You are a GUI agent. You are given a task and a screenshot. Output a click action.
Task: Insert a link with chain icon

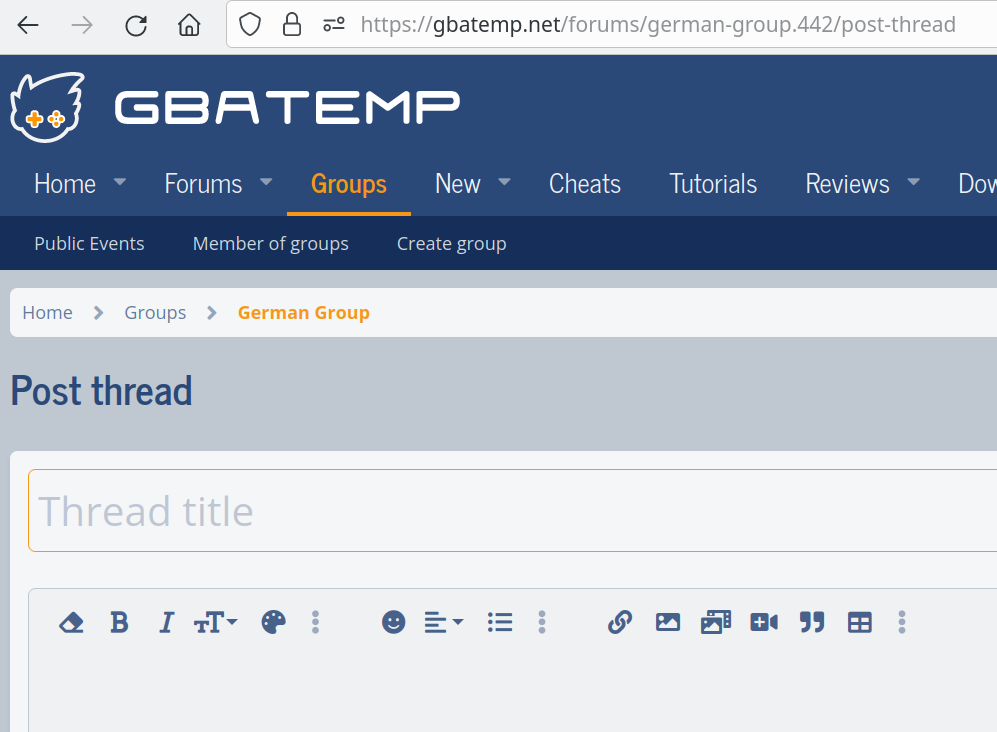(x=620, y=622)
